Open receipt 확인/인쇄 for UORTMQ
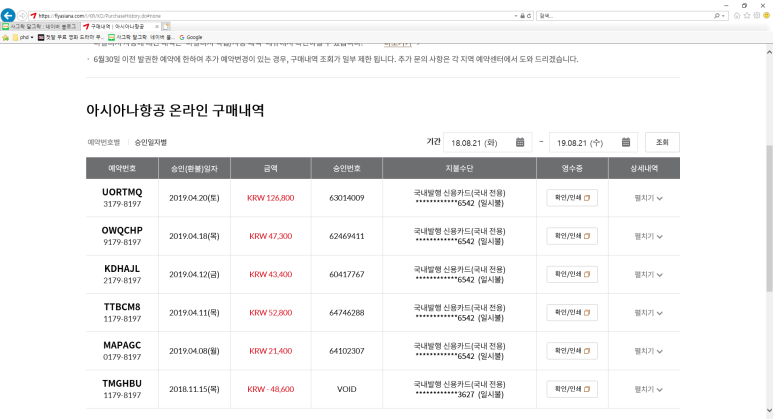This screenshot has width=773, height=419. 572,198
